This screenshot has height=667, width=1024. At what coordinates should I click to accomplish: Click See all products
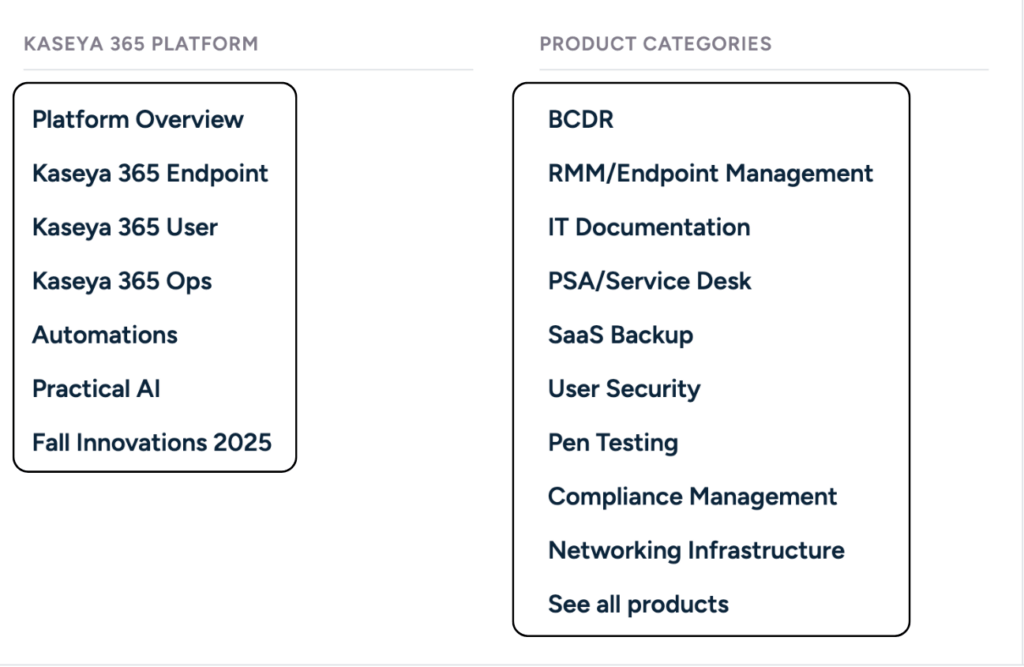[638, 605]
